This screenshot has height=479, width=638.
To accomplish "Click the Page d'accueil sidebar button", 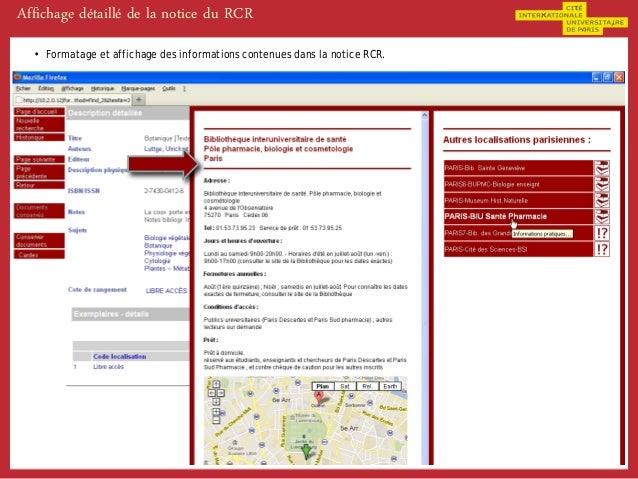I will point(39,112).
